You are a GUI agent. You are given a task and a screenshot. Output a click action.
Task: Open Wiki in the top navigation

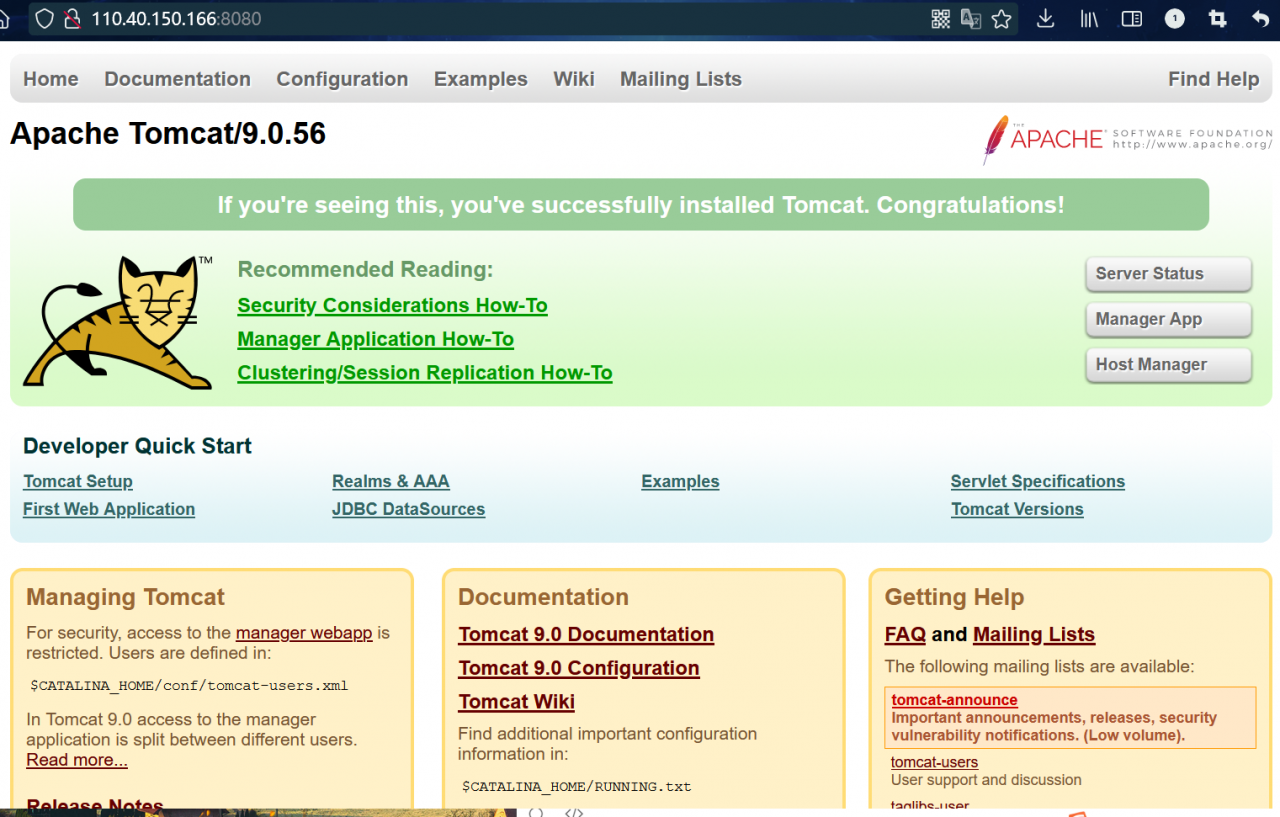click(x=574, y=79)
